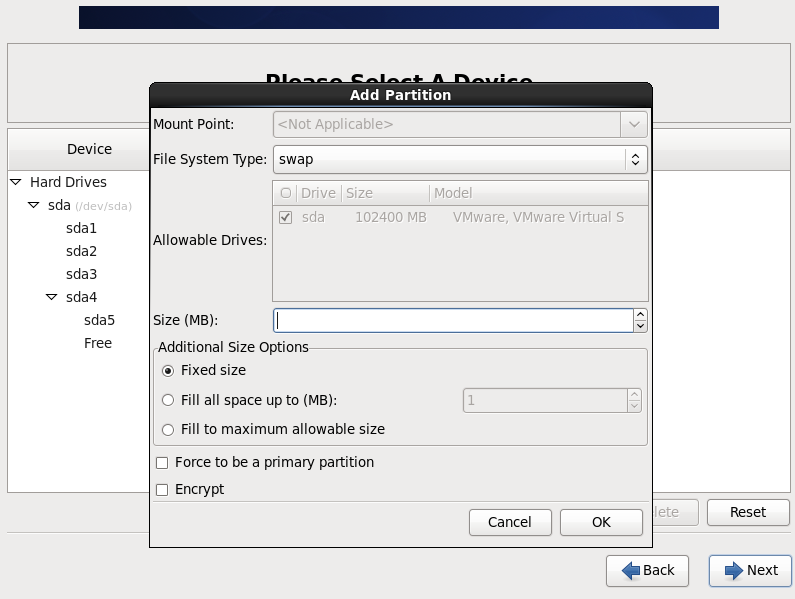
Task: Toggle the Encrypt checkbox
Action: [163, 489]
